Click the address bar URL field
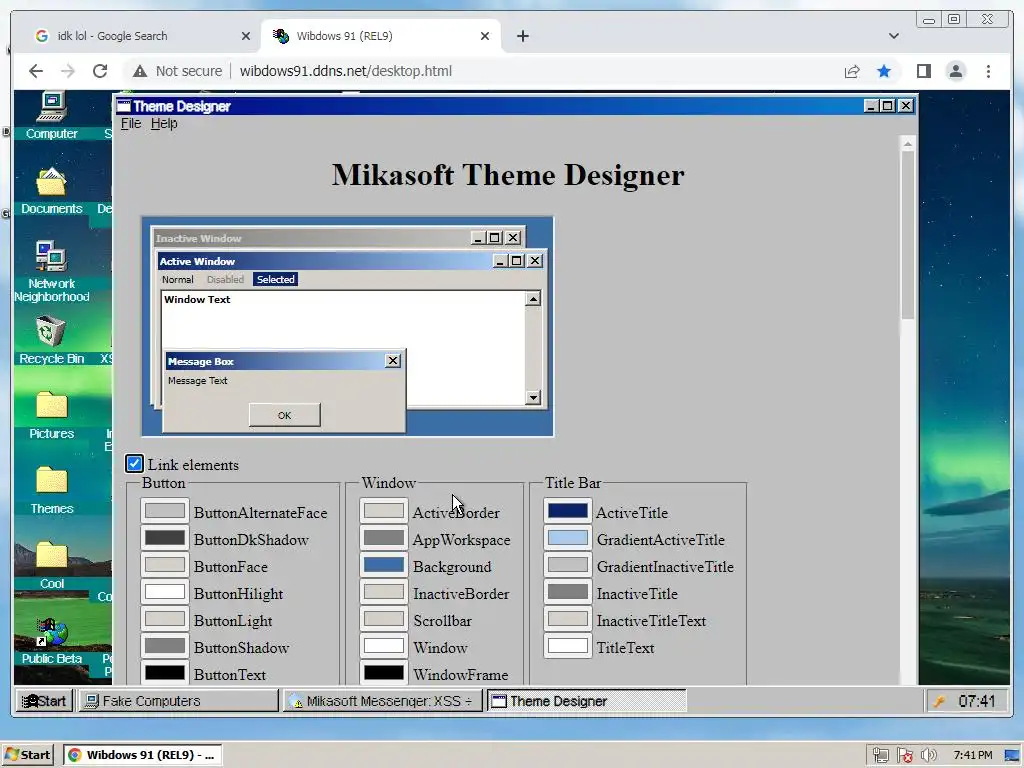Image resolution: width=1024 pixels, height=768 pixels. coord(345,71)
